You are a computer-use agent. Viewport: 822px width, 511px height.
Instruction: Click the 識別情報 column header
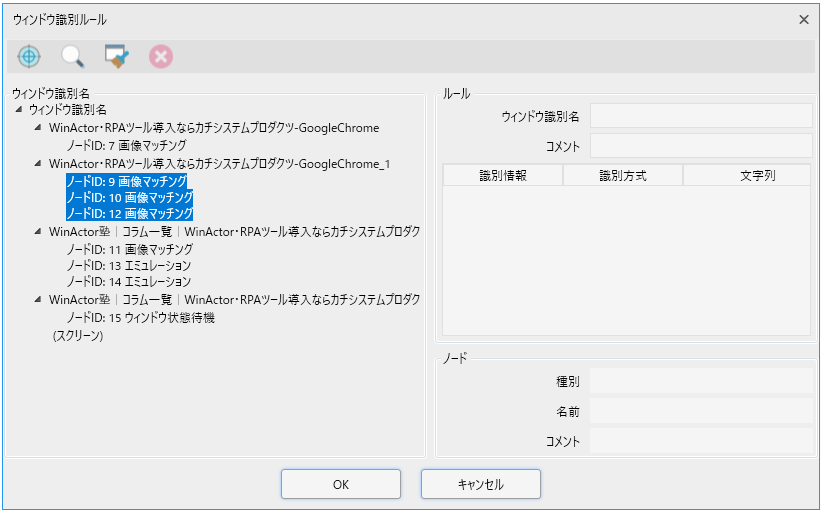[x=502, y=176]
